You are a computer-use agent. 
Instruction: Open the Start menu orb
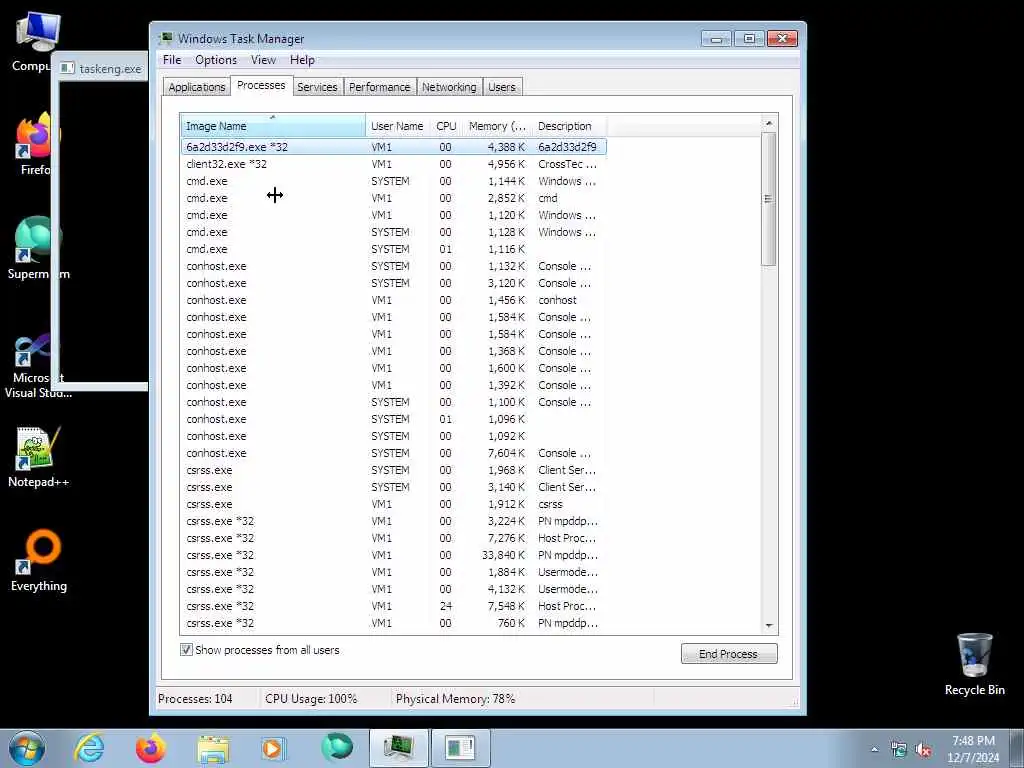click(27, 748)
